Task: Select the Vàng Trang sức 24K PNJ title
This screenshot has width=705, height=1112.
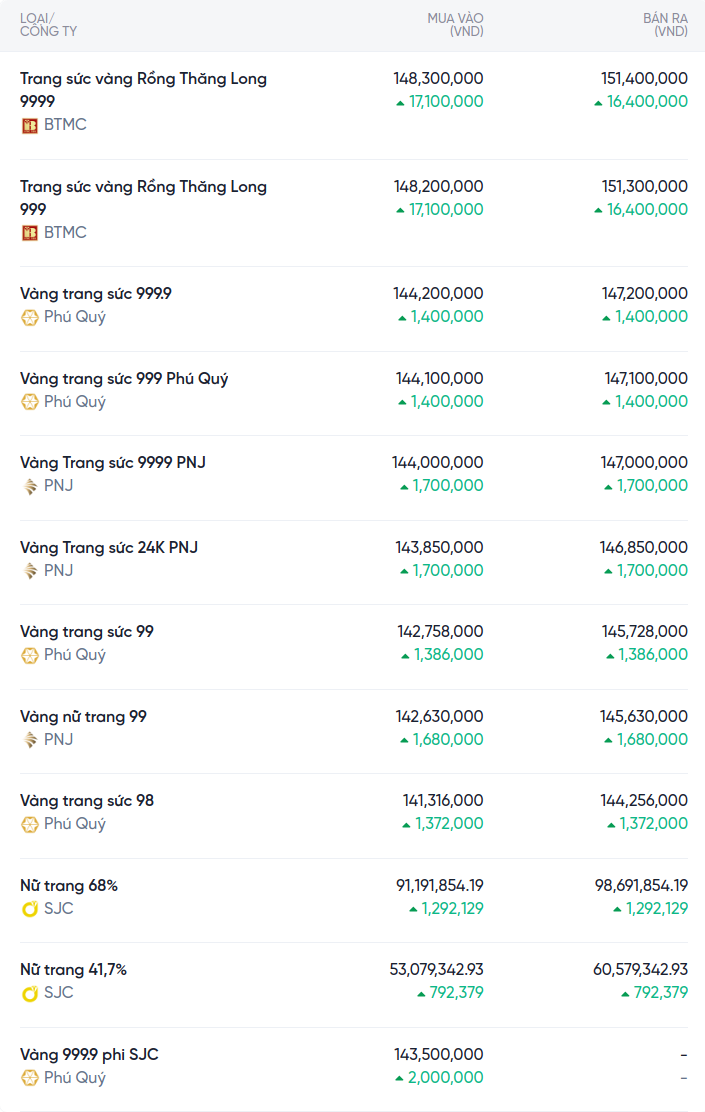Action: pos(109,548)
